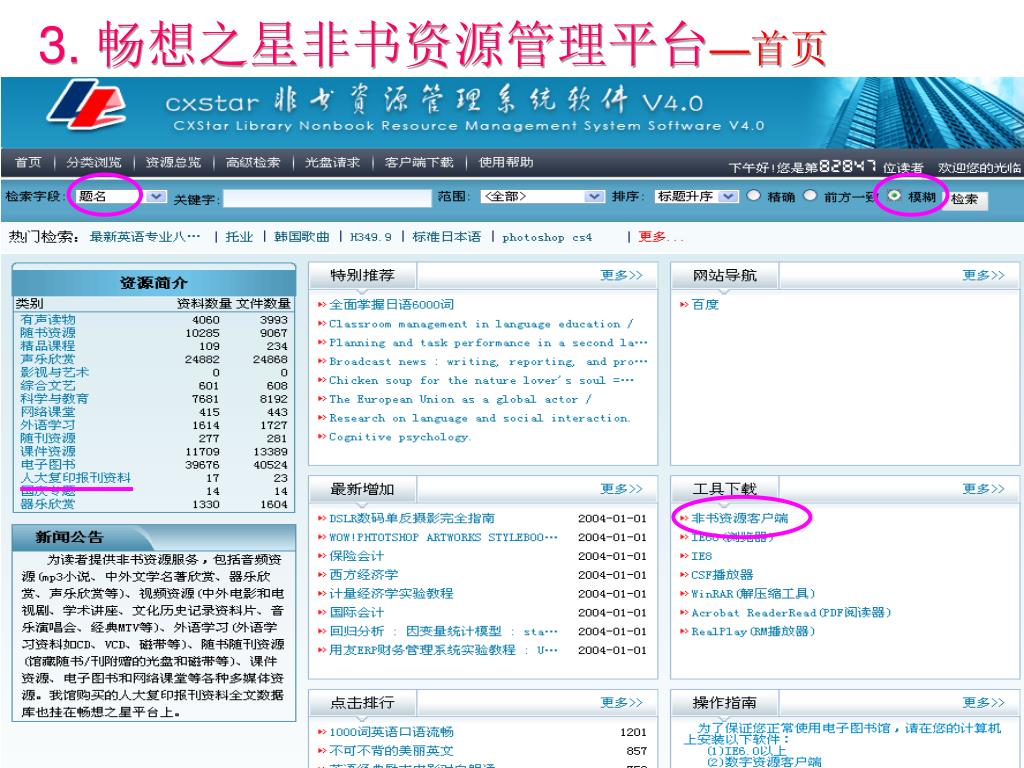Click 更多>> in 最新增加 panel
1024x768 pixels.
(x=621, y=488)
